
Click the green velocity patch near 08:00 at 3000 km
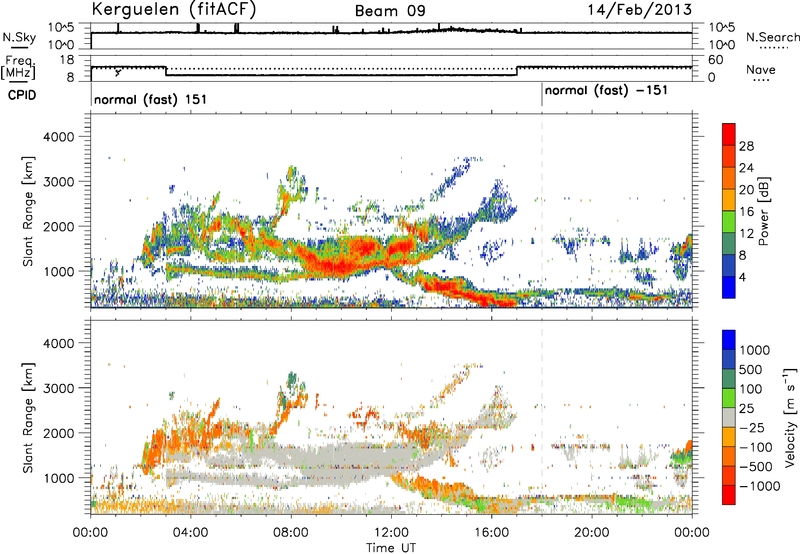[x=292, y=380]
